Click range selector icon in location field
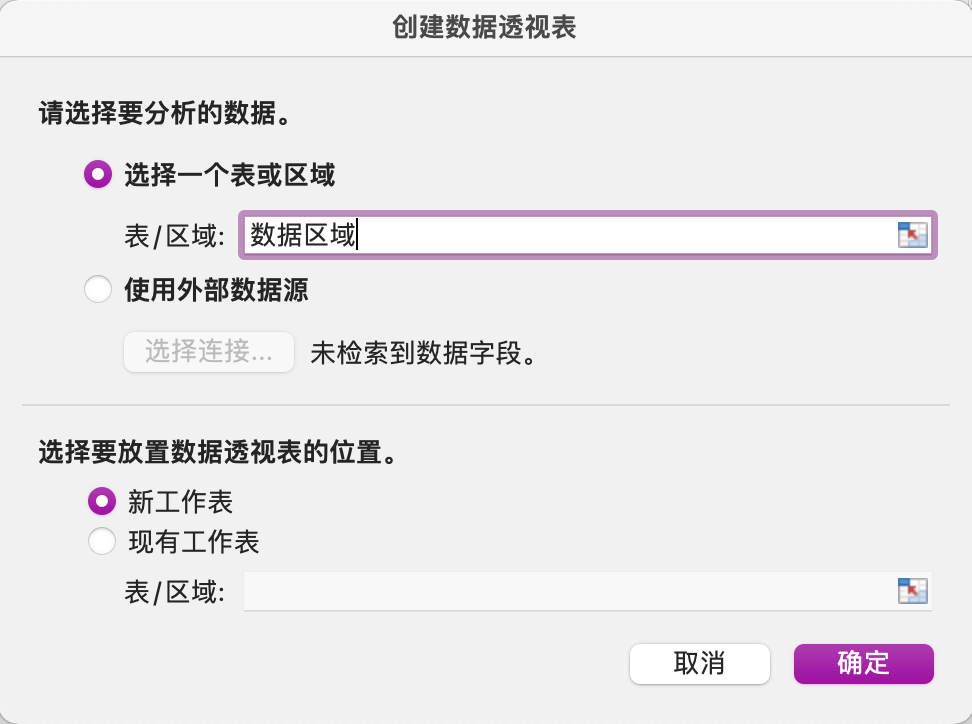 tap(912, 591)
